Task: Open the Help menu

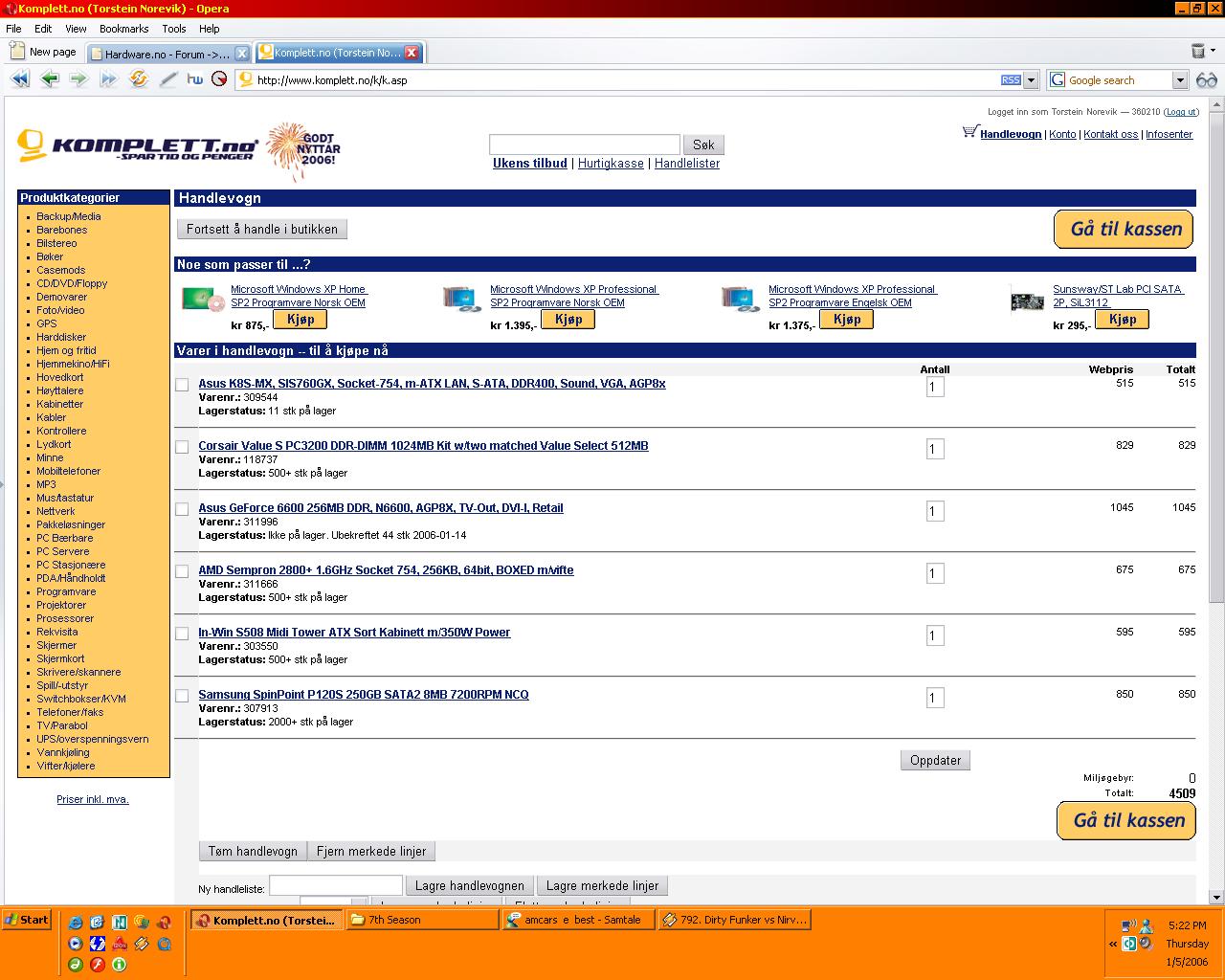Action: 209,29
